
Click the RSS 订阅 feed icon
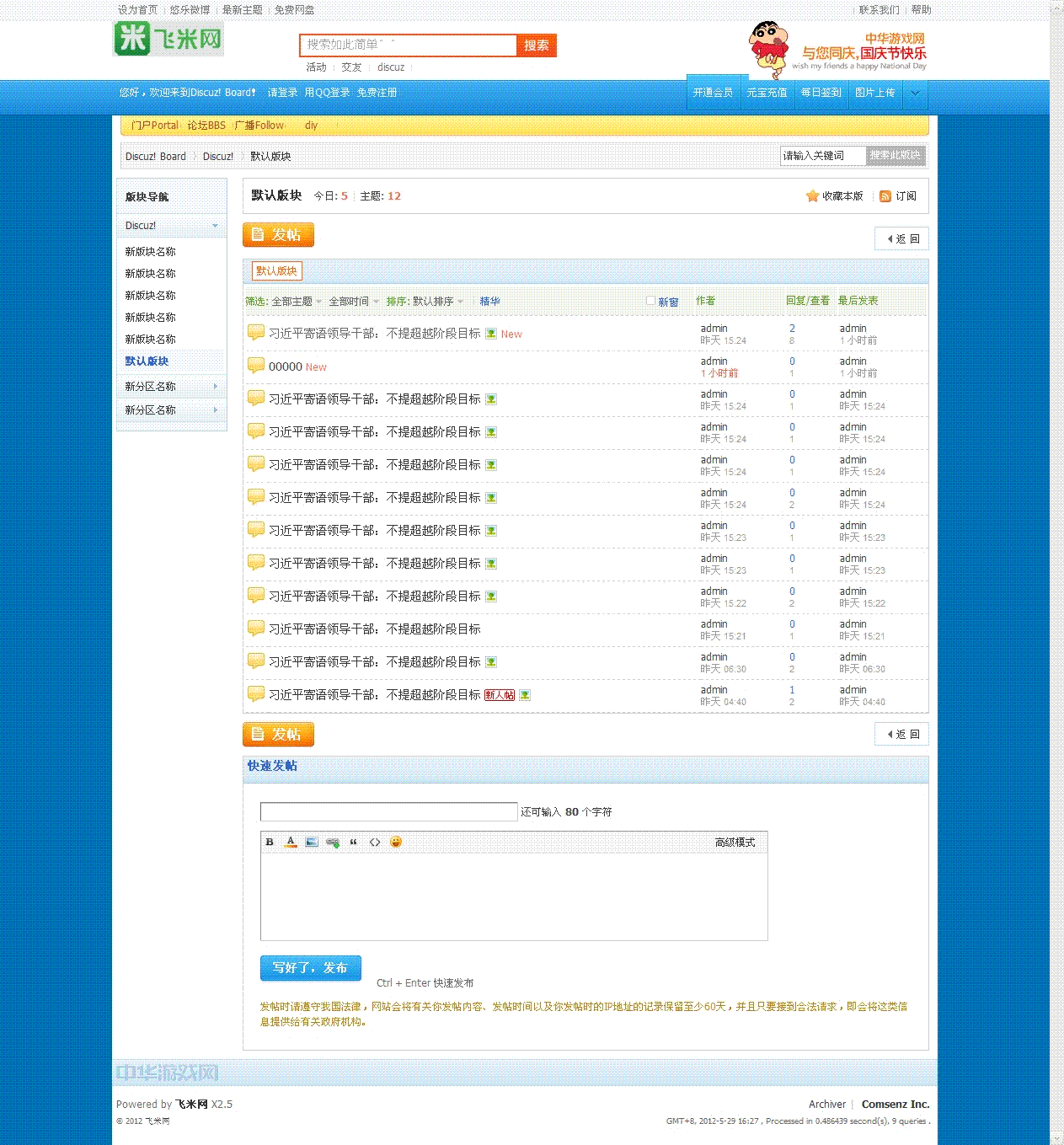point(885,196)
